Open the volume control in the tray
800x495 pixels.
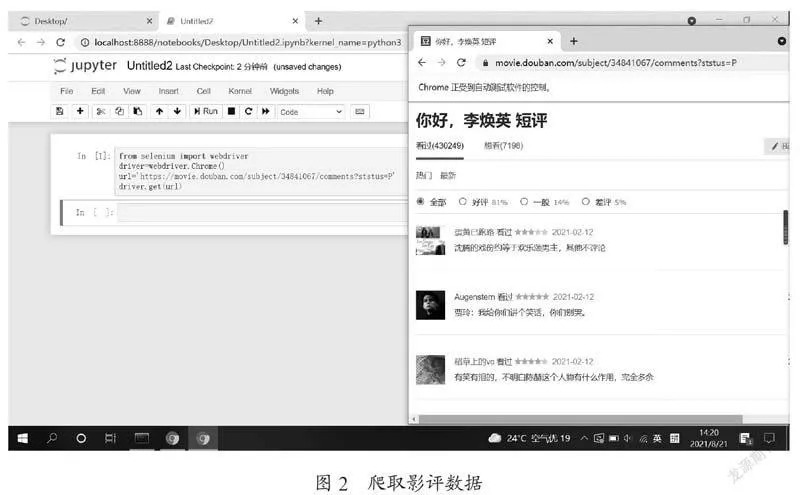(627, 438)
